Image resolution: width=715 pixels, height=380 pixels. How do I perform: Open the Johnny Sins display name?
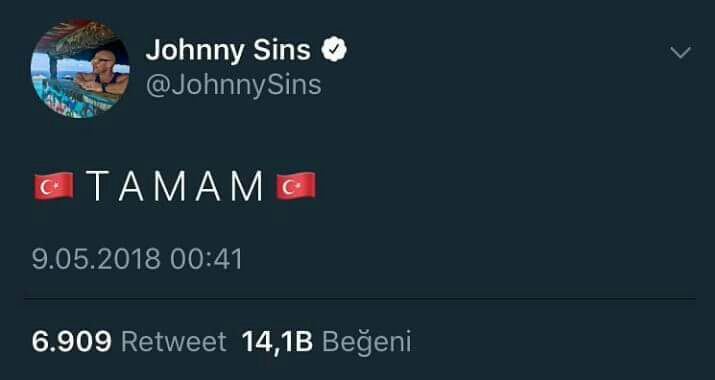tap(228, 50)
